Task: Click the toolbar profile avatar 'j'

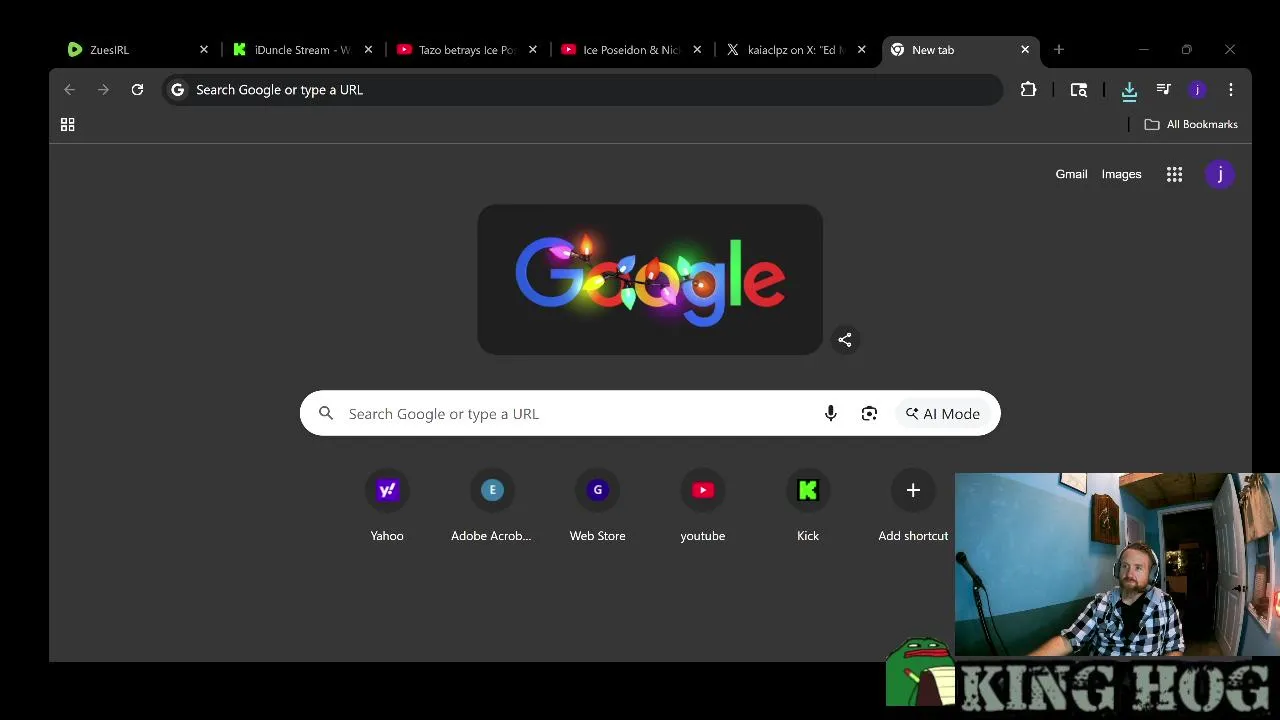Action: tap(1197, 90)
